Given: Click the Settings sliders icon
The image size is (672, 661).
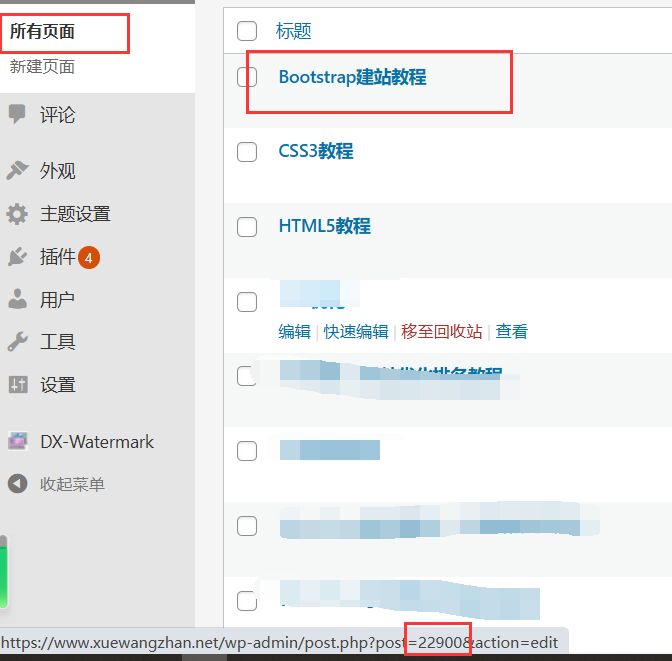Looking at the screenshot, I should click(x=17, y=385).
